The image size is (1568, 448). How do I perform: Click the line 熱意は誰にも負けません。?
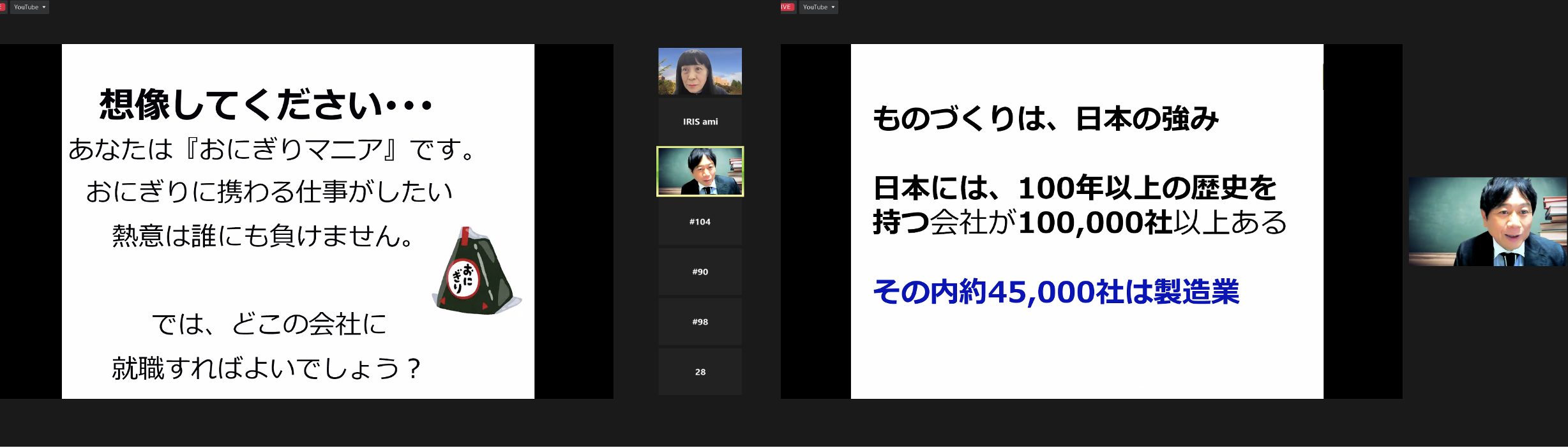pyautogui.click(x=263, y=236)
